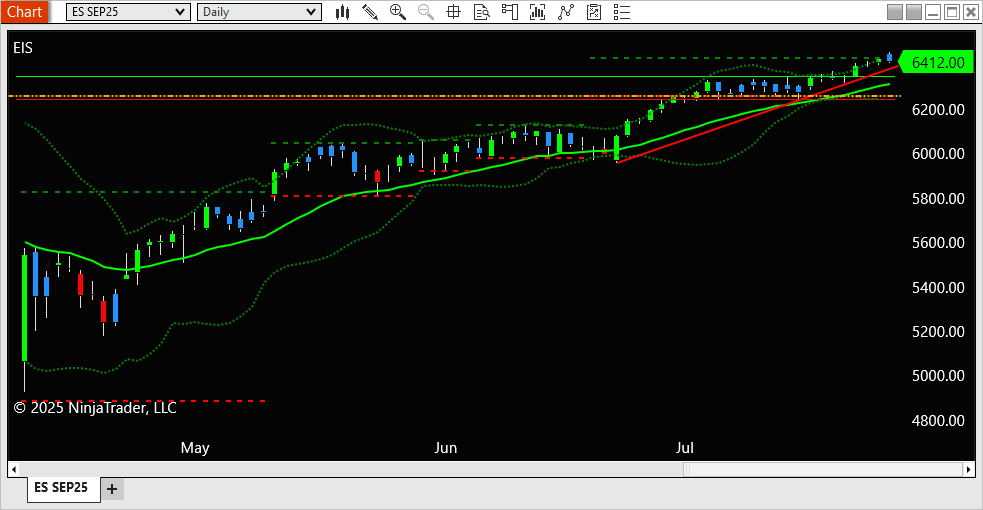983x510 pixels.
Task: Click the first gray window link square
Action: tap(895, 12)
